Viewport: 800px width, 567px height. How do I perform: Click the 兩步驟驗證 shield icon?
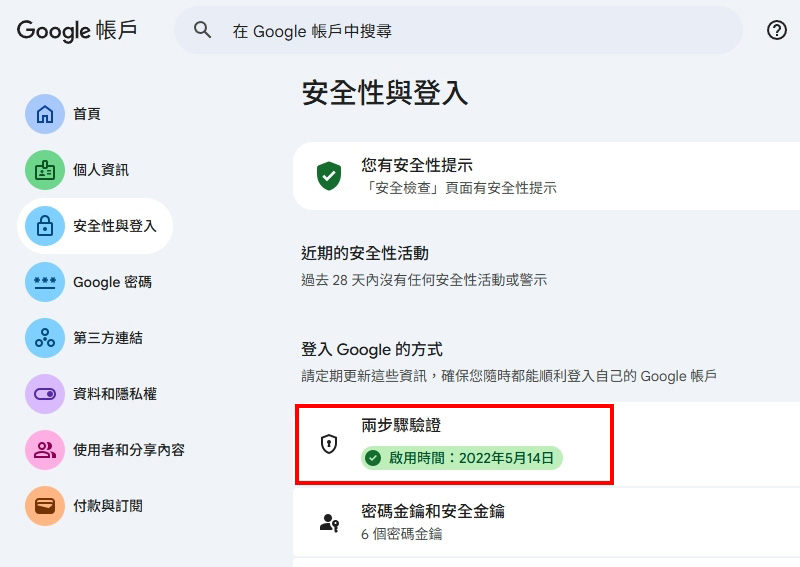[329, 444]
